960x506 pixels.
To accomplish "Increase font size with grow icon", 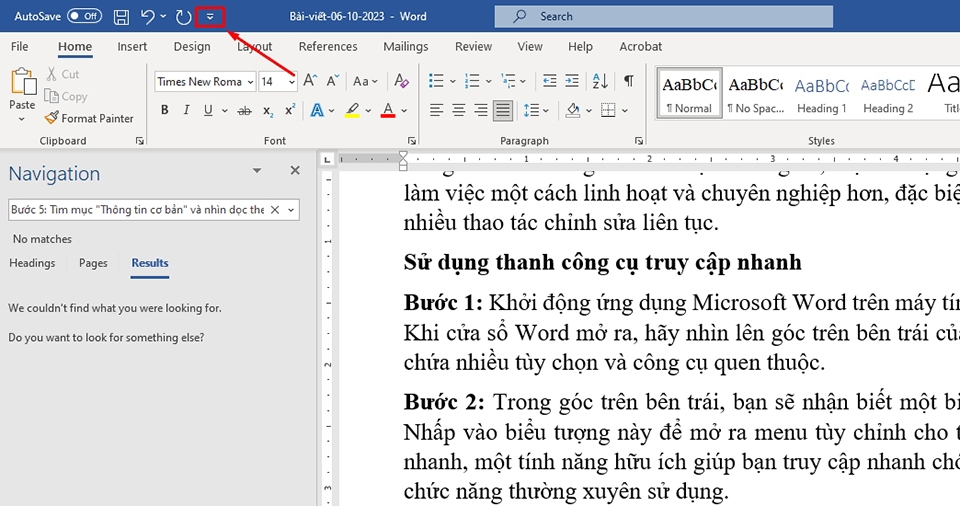I will (310, 81).
